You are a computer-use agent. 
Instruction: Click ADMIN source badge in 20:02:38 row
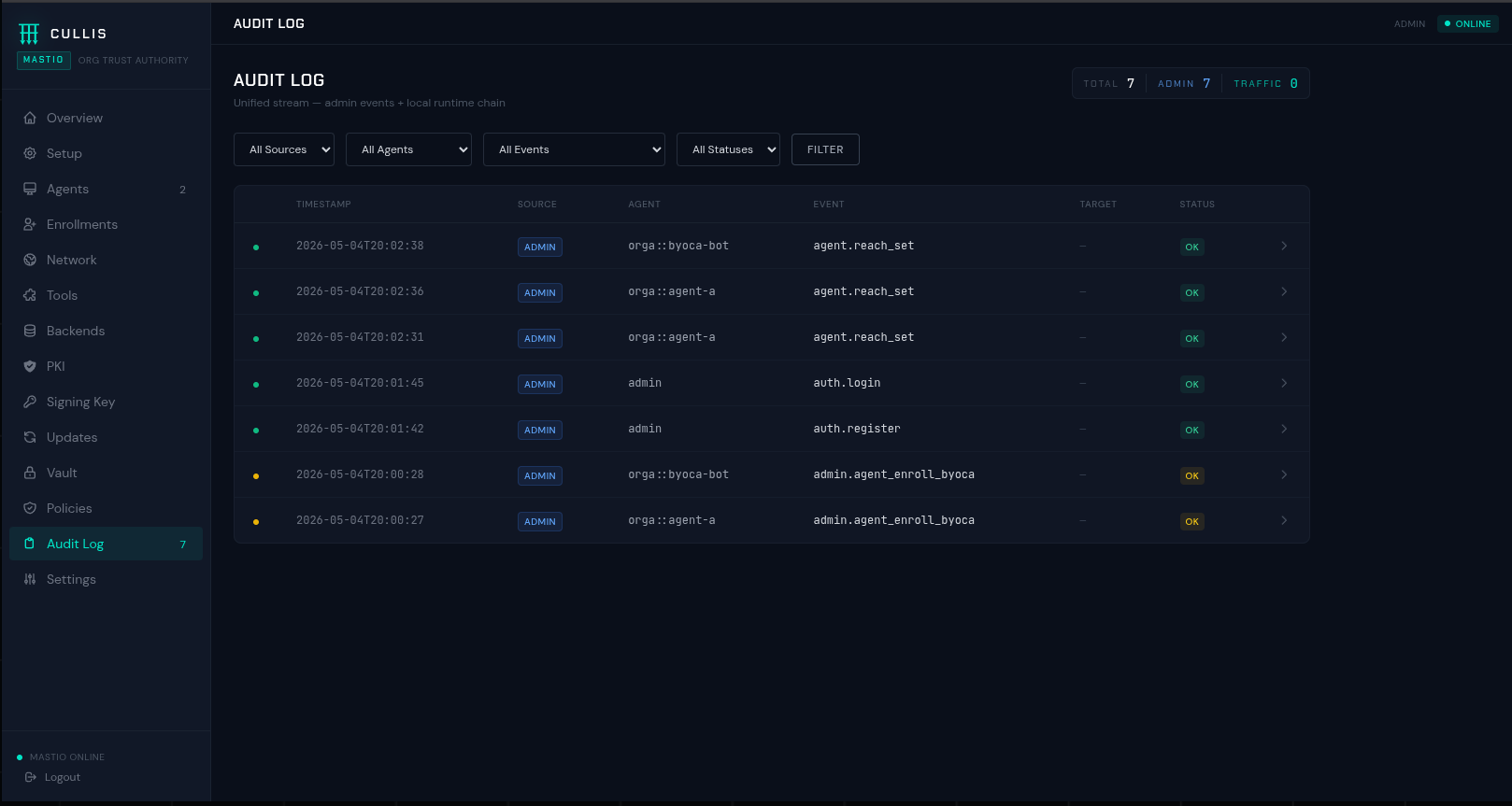coord(540,247)
